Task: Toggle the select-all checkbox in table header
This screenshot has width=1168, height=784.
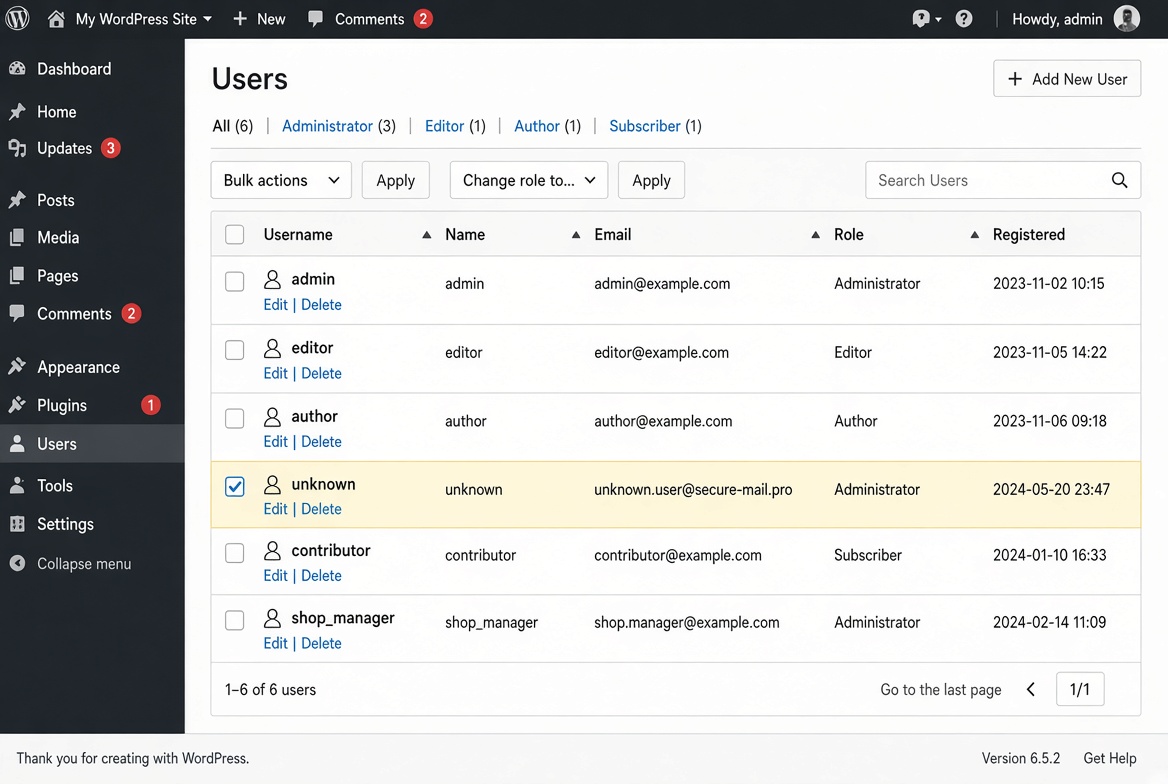Action: [x=235, y=235]
